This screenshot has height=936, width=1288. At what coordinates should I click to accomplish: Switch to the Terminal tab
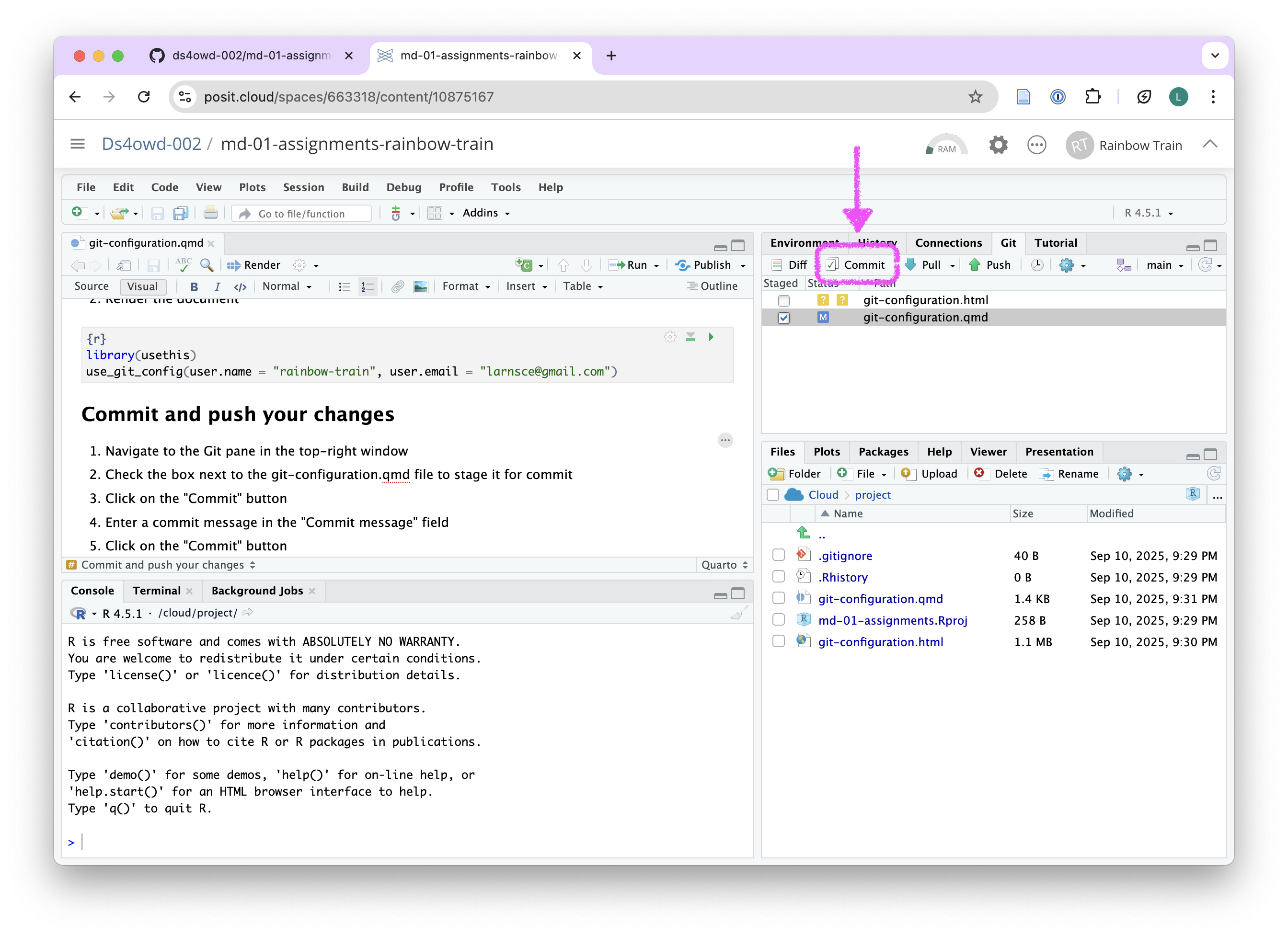point(156,591)
